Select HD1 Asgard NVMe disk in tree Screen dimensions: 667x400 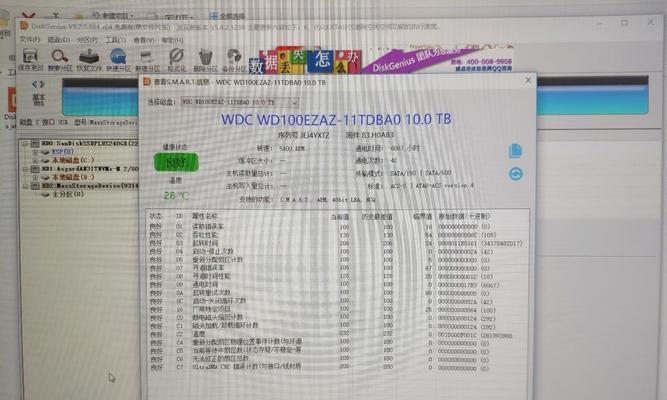point(90,169)
